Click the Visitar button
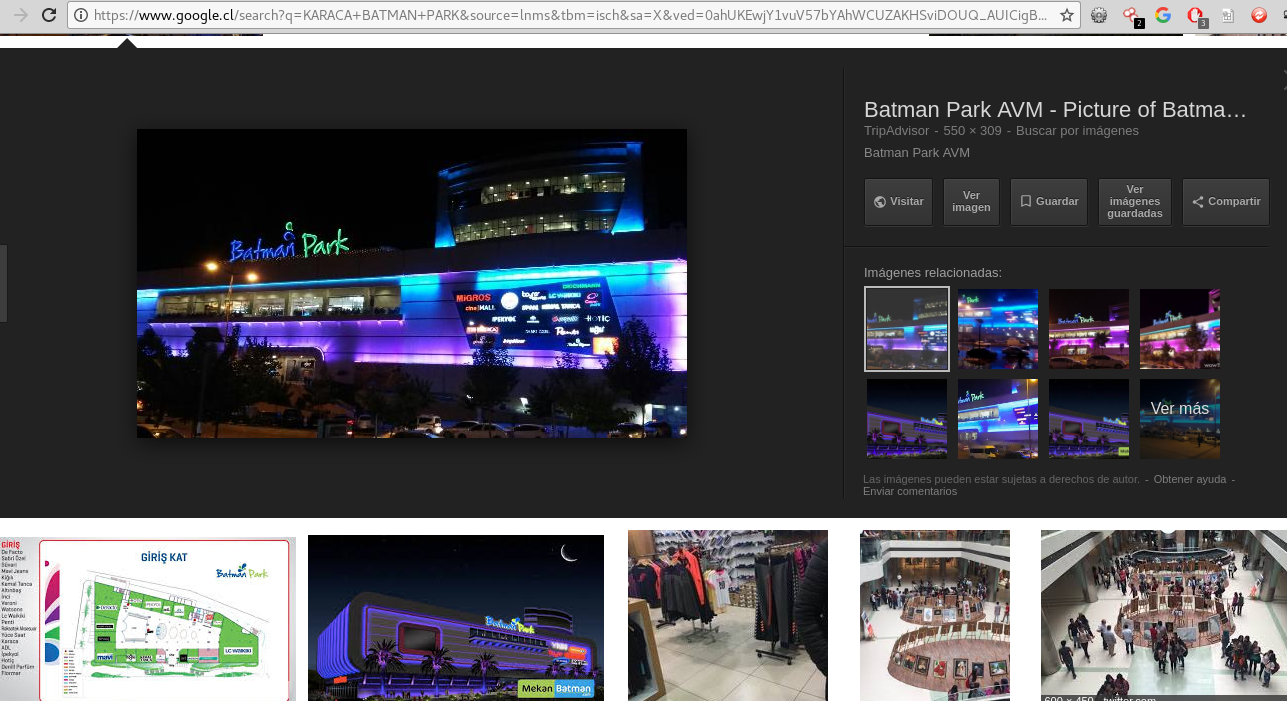Image resolution: width=1287 pixels, height=701 pixels. tap(898, 202)
